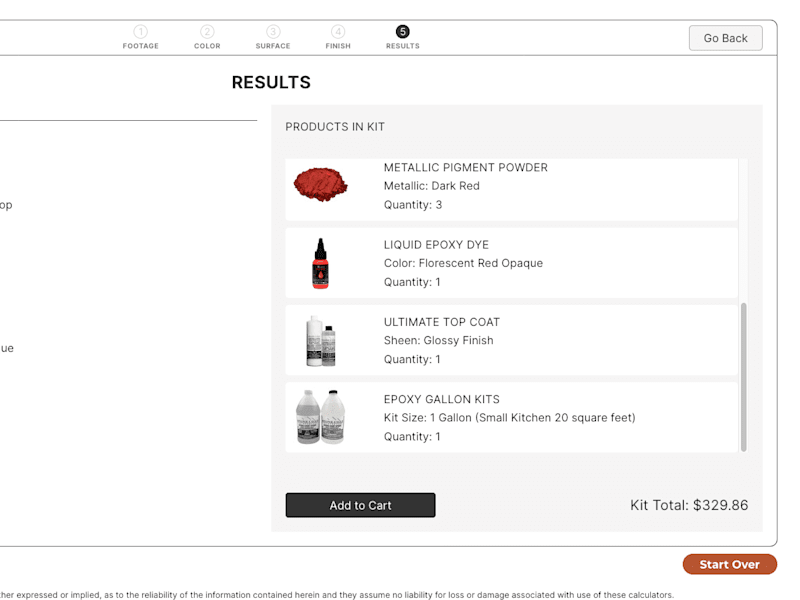The height and width of the screenshot is (600, 800).
Task: Select the Ultimate Top Coat bottles image
Action: (x=321, y=341)
